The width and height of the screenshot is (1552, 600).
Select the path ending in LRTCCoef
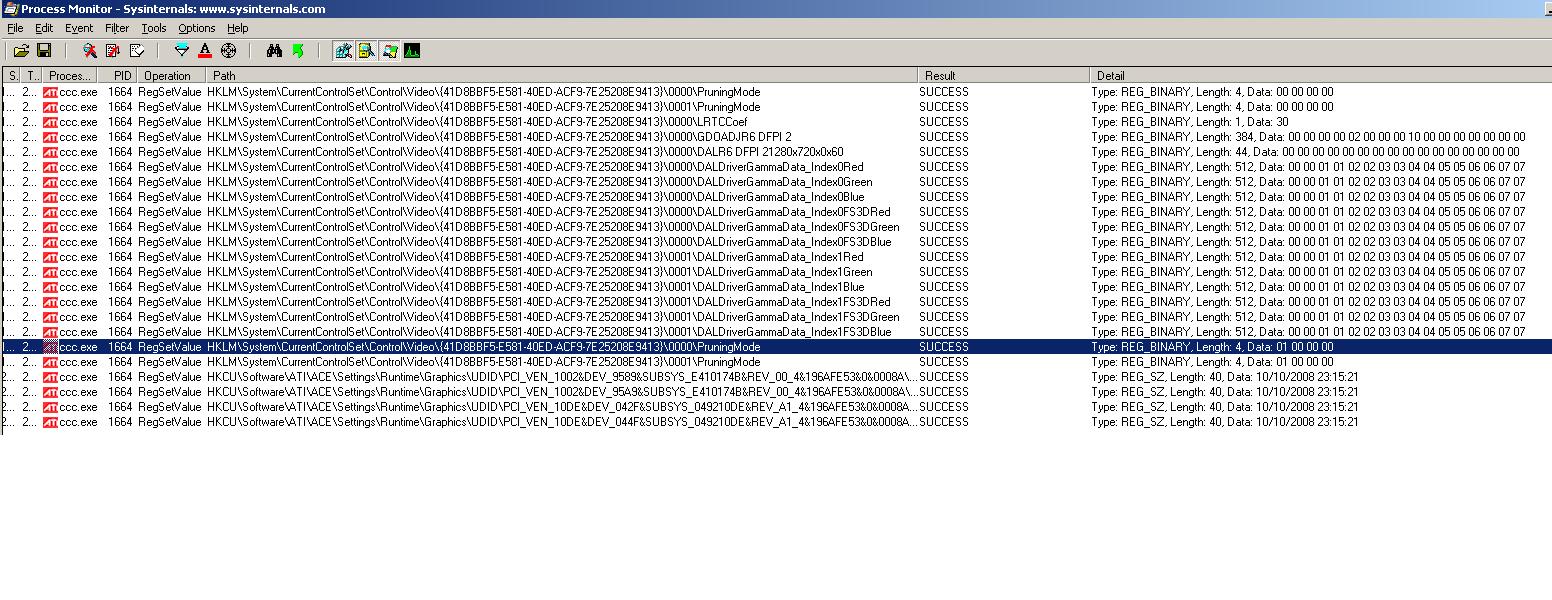477,122
